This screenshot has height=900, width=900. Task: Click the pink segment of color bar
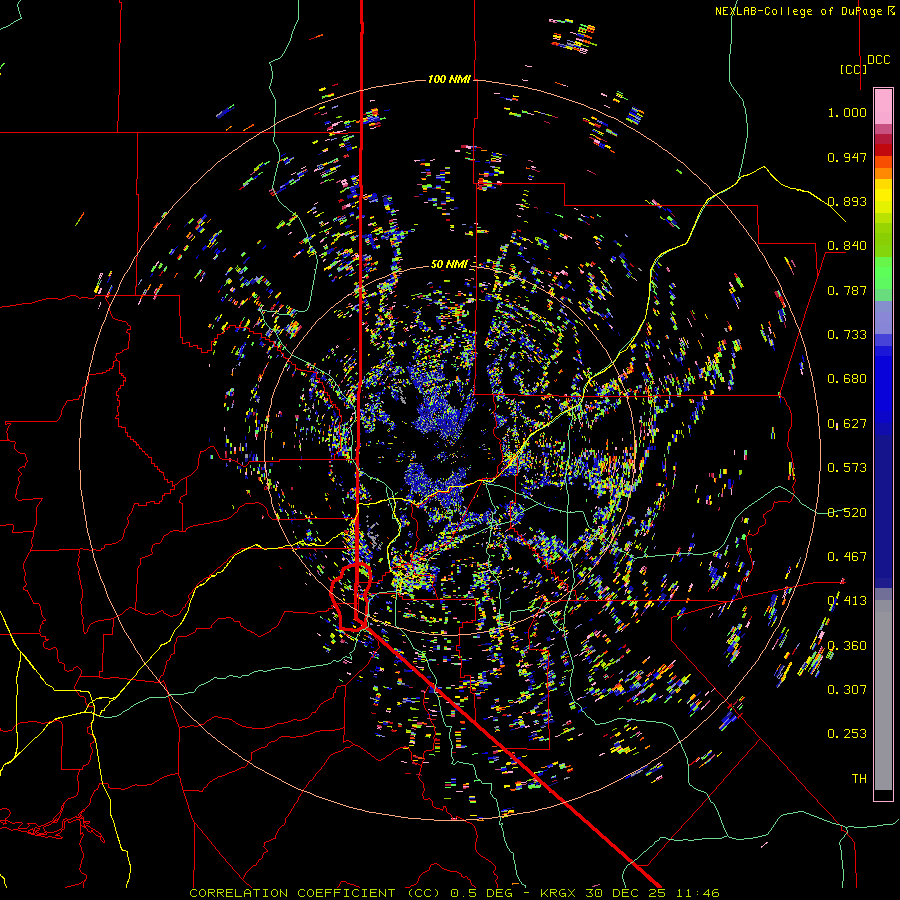coord(883,107)
